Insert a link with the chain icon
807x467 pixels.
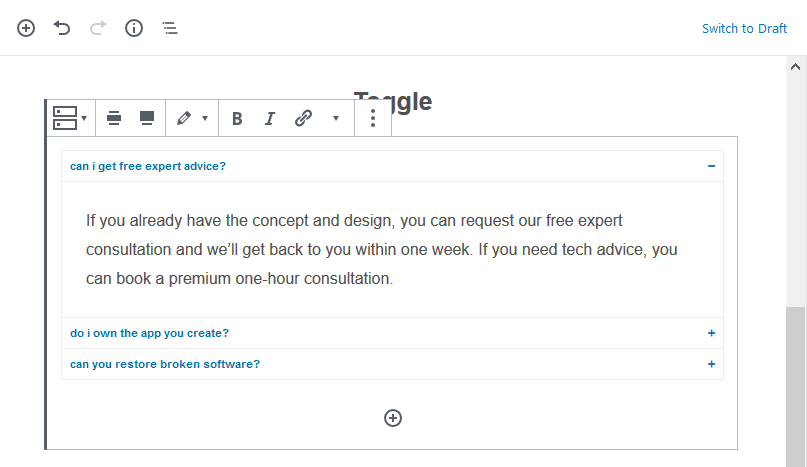click(x=303, y=118)
